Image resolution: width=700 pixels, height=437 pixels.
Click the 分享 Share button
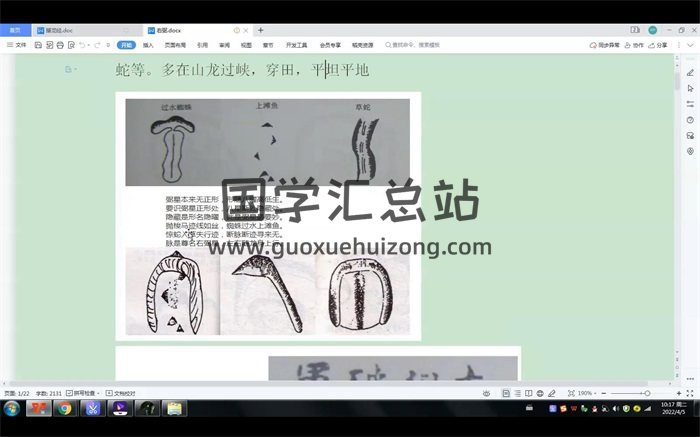click(x=658, y=45)
